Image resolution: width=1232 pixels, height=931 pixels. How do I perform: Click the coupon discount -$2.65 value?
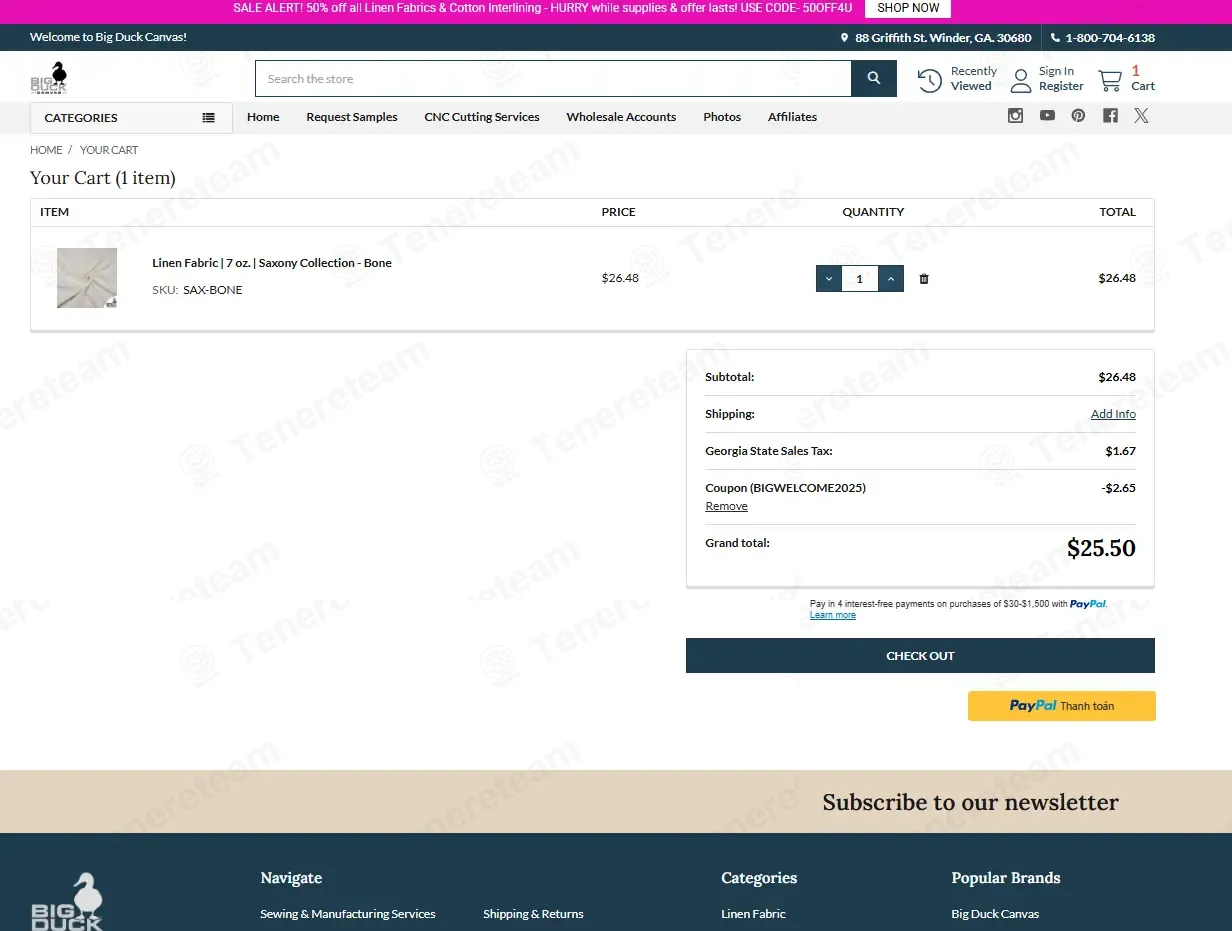click(x=1118, y=488)
